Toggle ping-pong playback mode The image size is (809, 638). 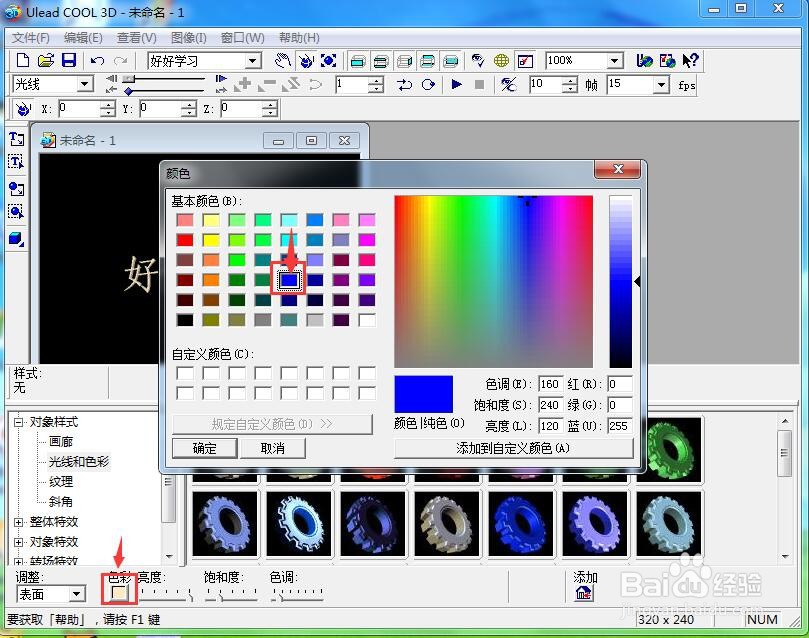tap(404, 84)
